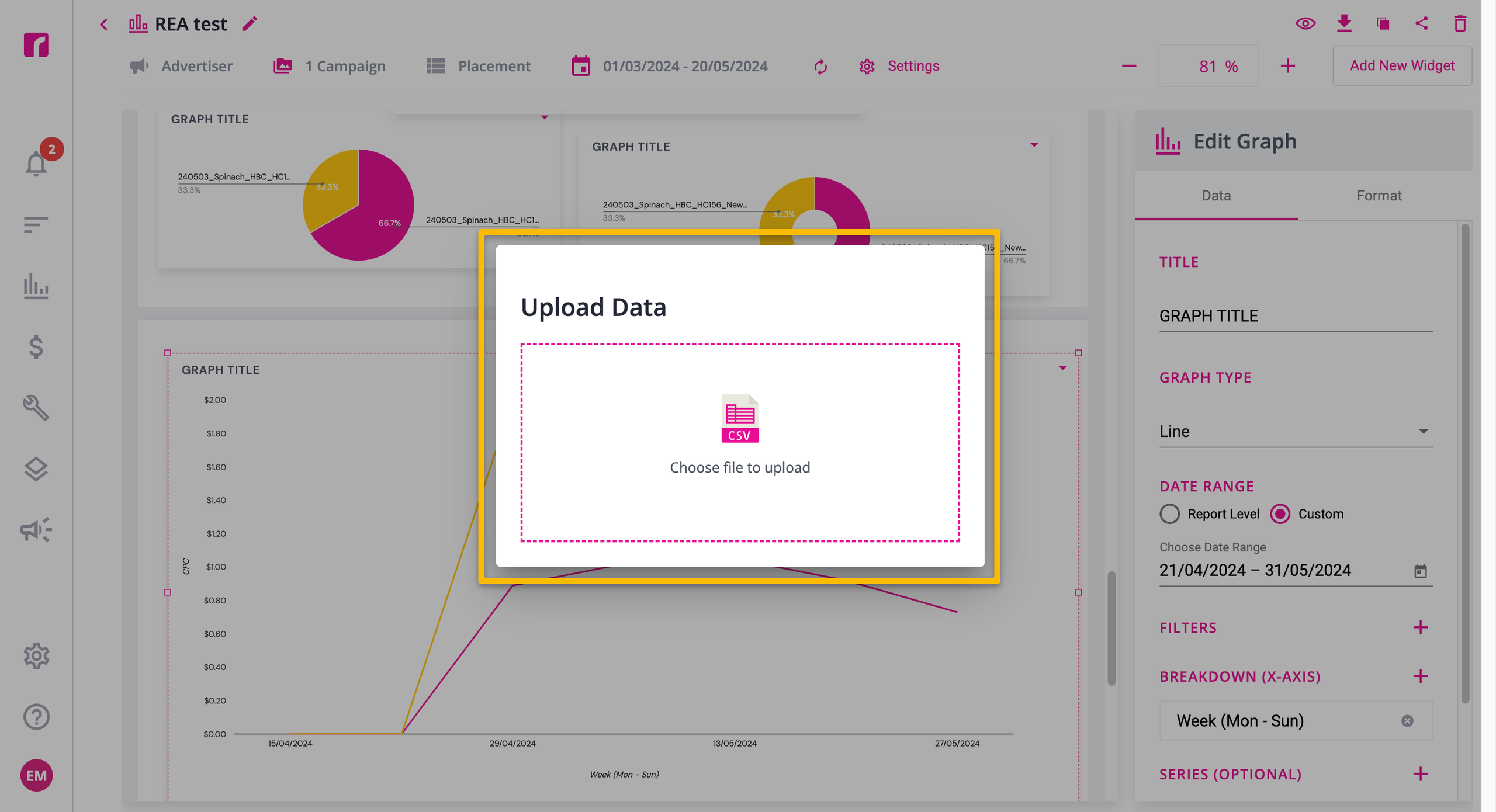Screen dimensions: 1496x812
Task: Click the FILTERS section label
Action: pos(1188,628)
